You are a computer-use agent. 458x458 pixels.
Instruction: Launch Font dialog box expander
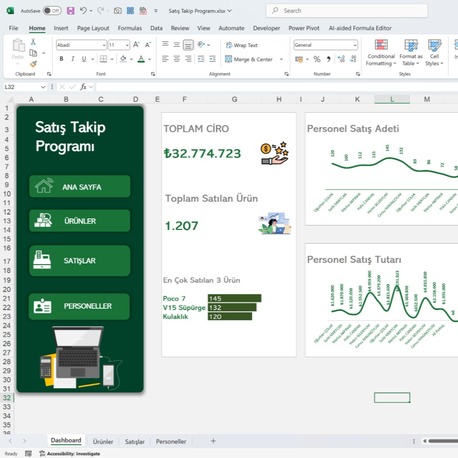pyautogui.click(x=153, y=74)
